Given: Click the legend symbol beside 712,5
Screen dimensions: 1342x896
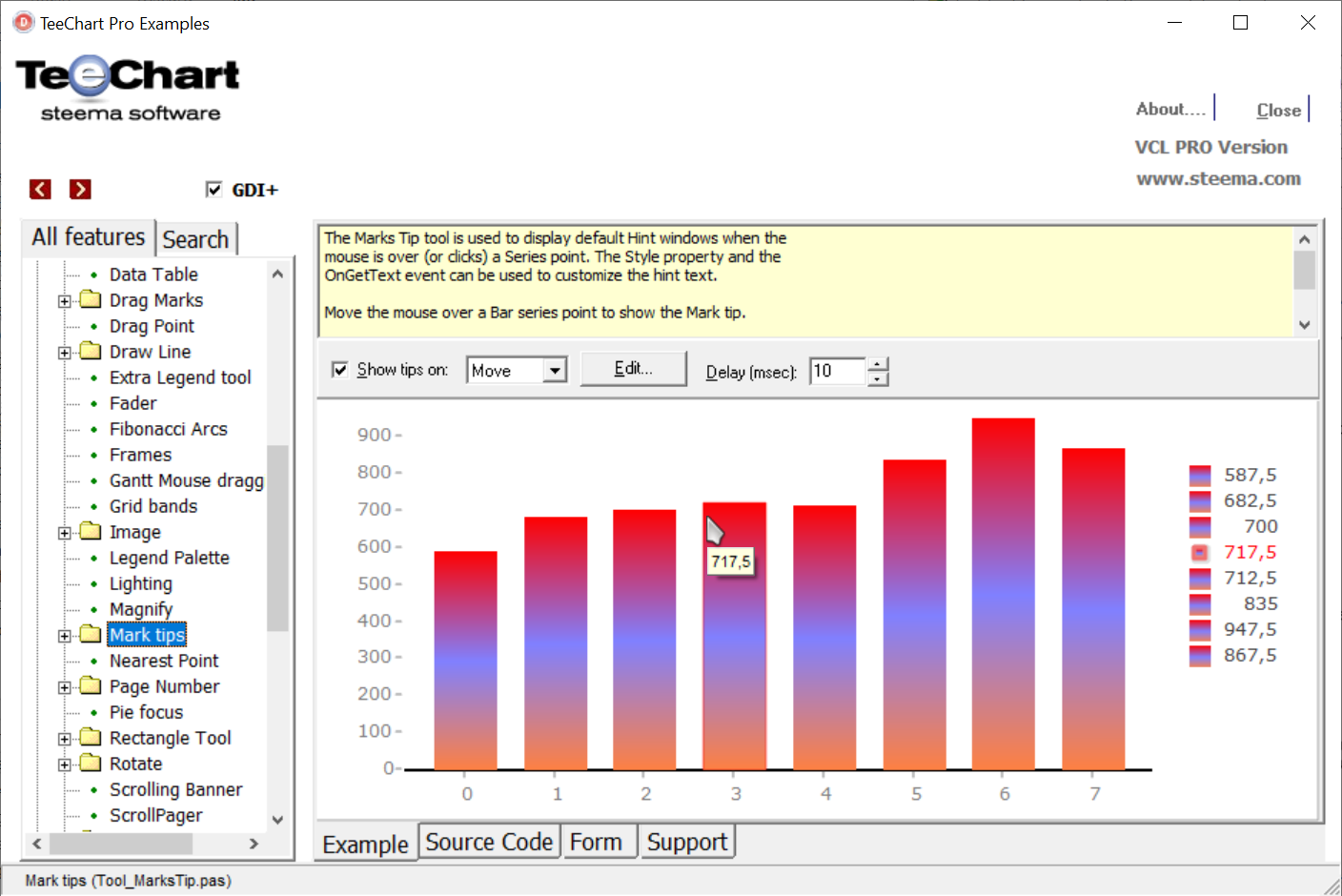Looking at the screenshot, I should [x=1200, y=578].
